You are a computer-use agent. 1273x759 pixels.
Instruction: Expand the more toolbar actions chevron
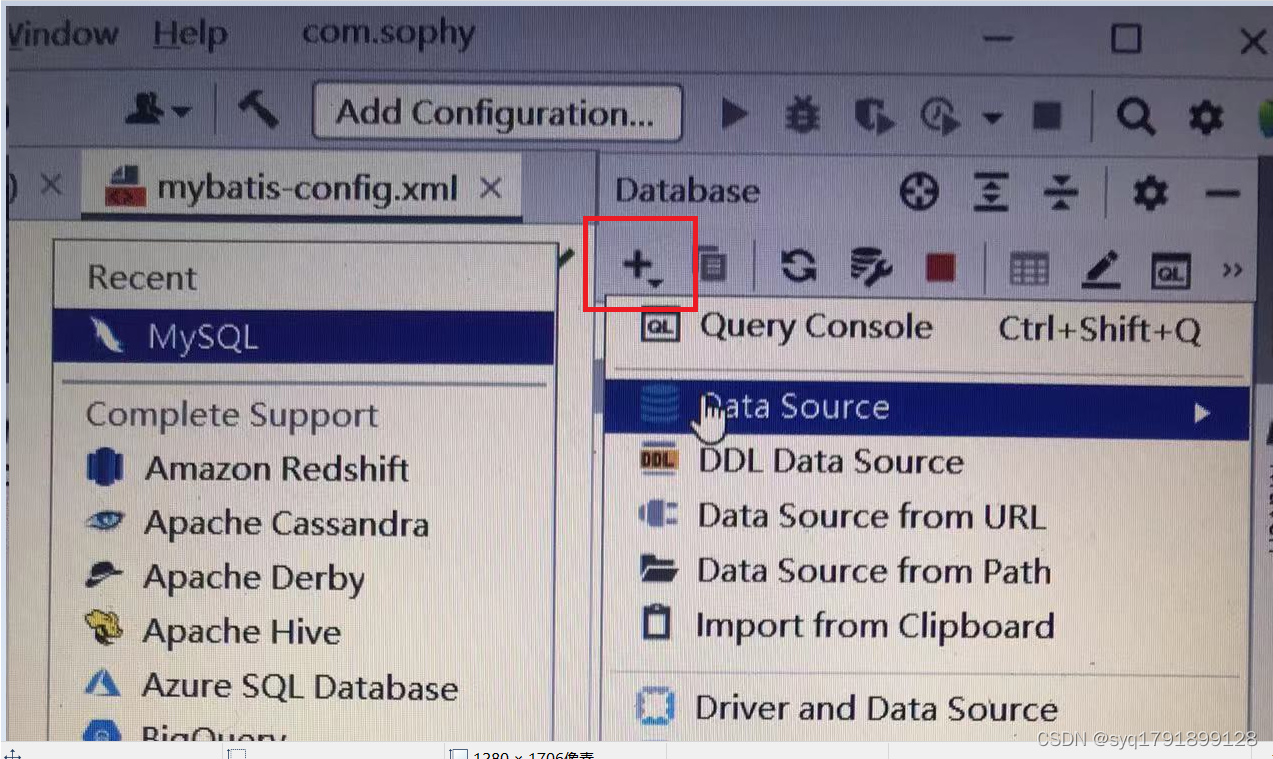(1232, 270)
